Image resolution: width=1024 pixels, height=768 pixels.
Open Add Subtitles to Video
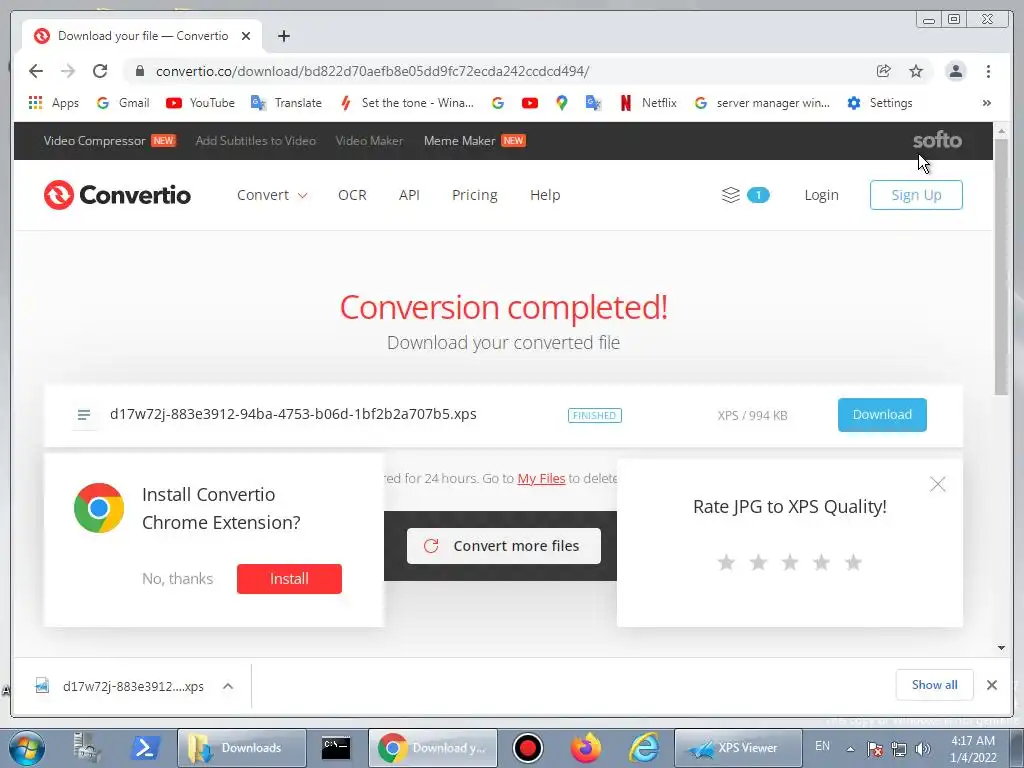point(255,140)
